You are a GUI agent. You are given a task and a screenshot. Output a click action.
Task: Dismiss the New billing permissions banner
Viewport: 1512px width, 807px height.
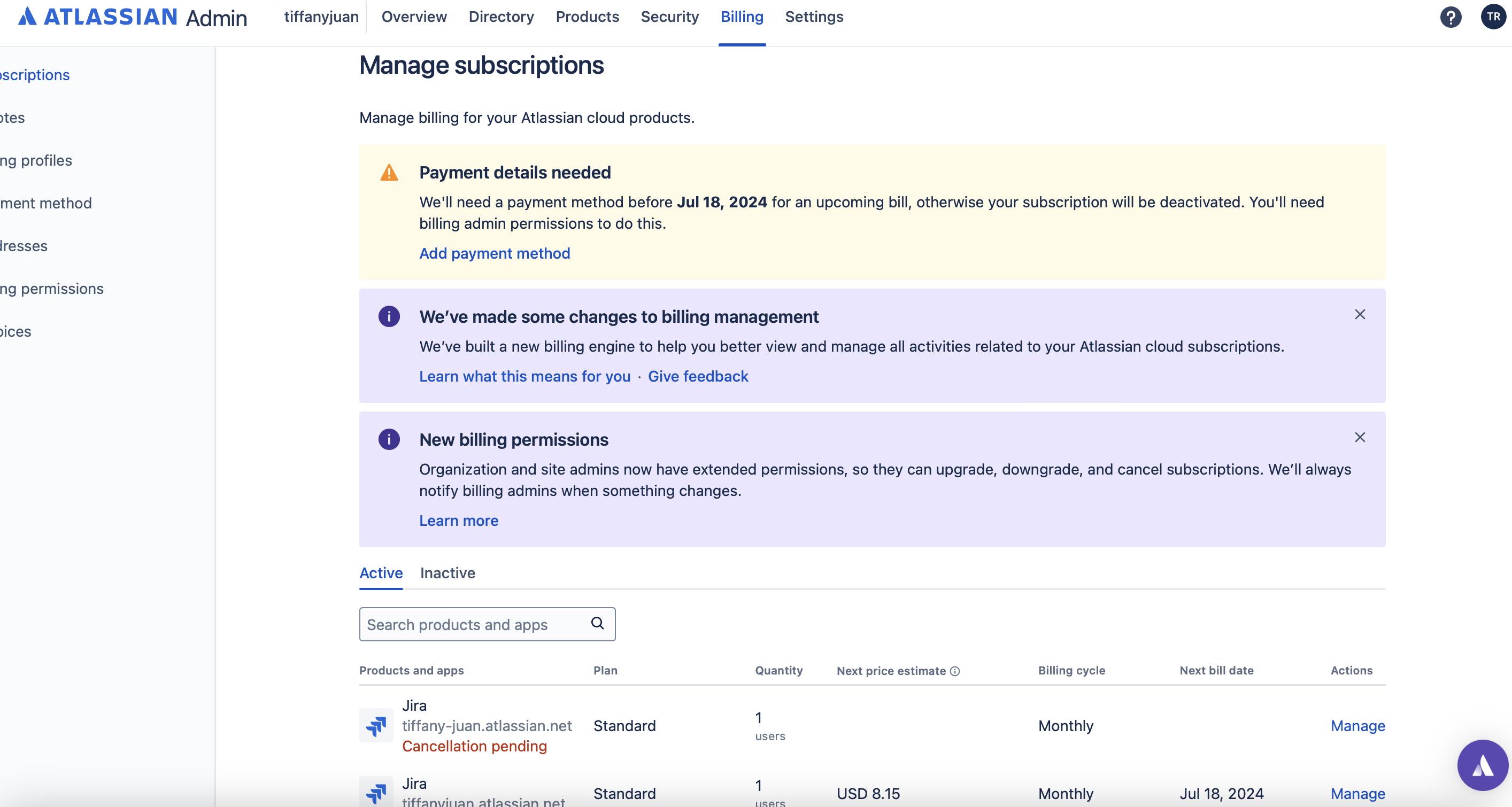[1360, 437]
